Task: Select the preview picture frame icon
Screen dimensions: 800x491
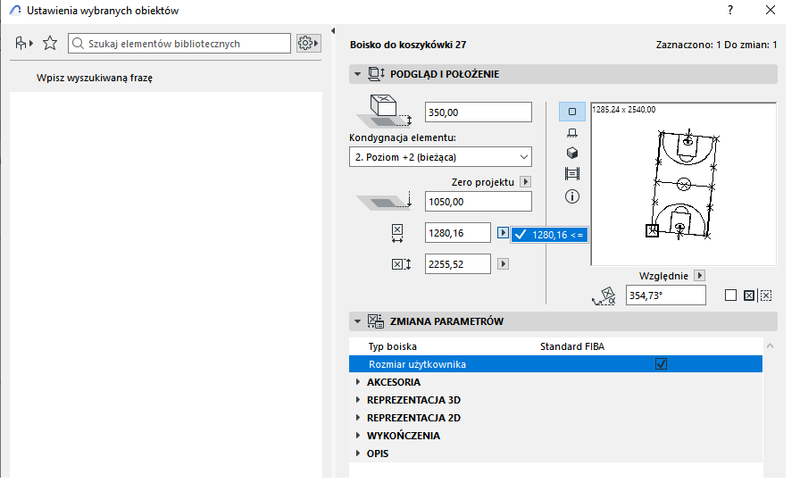Action: [x=572, y=174]
